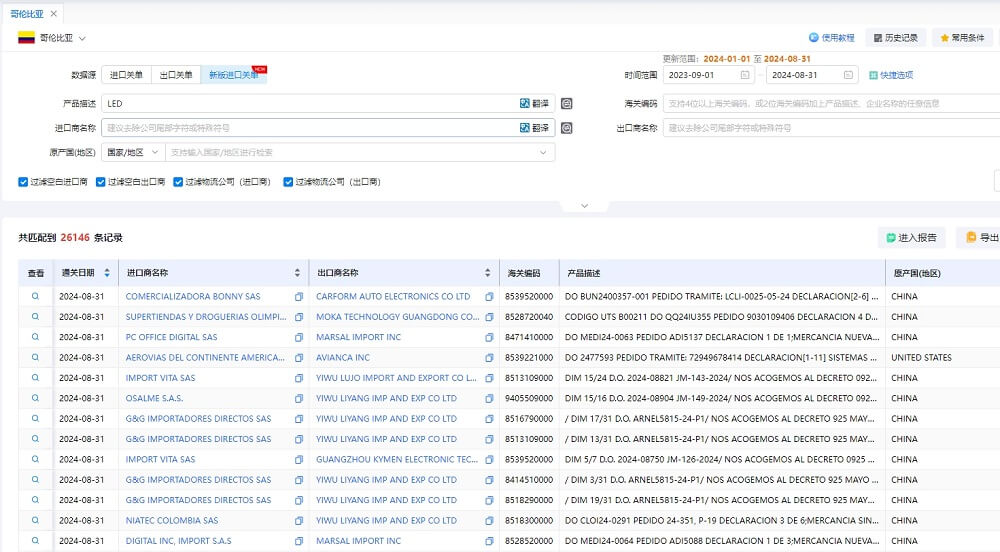This screenshot has width=1000, height=552.
Task: Focus 出口商名称 input field
Action: pyautogui.click(x=832, y=128)
